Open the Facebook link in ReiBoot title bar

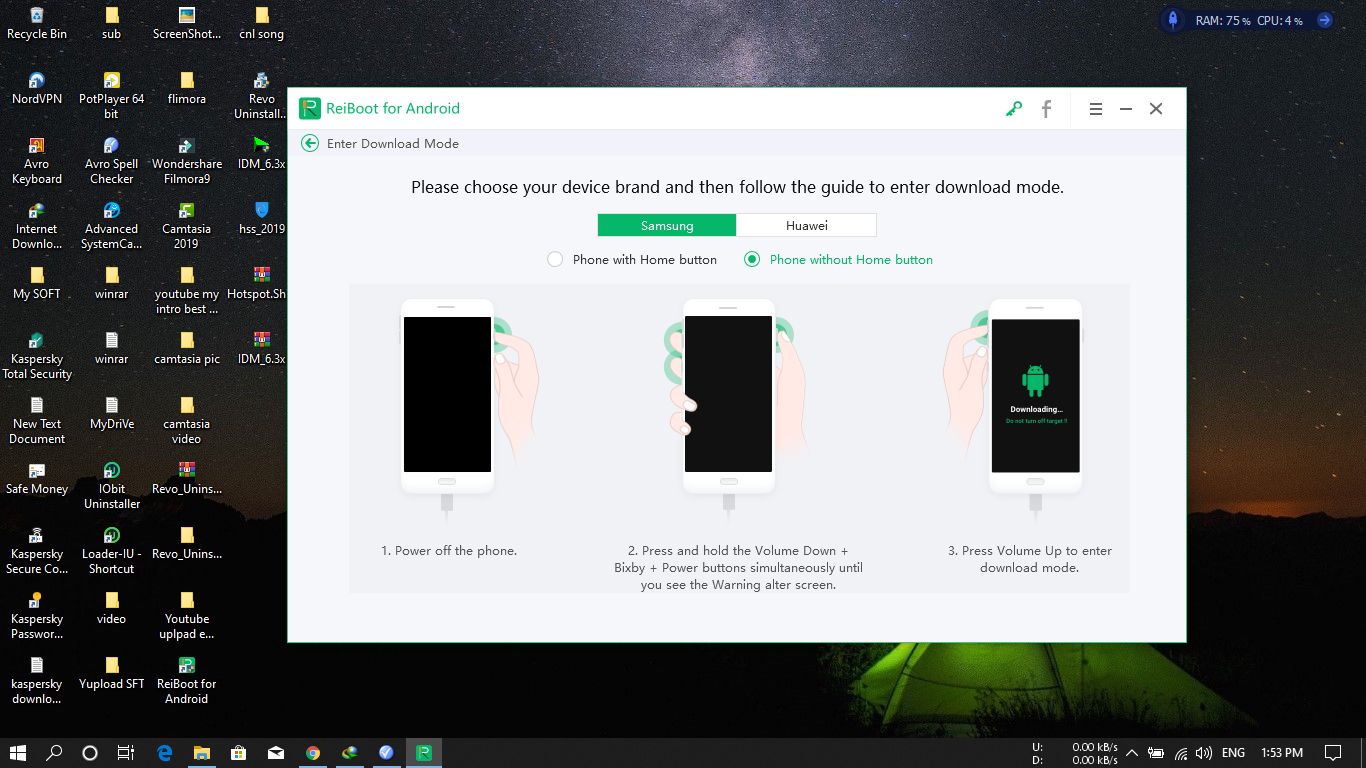click(1046, 109)
